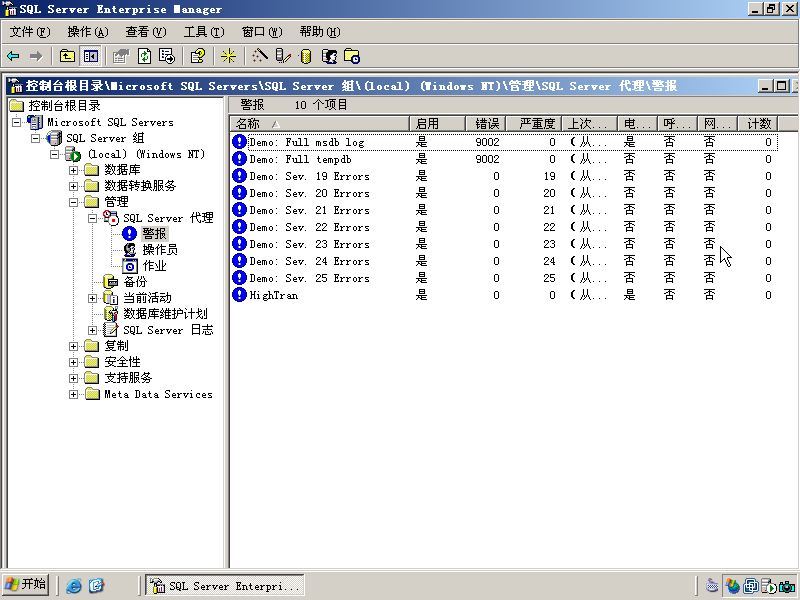Select the 数据库维护计划 icon in tree
Viewport: 800px width, 600px height.
point(111,314)
